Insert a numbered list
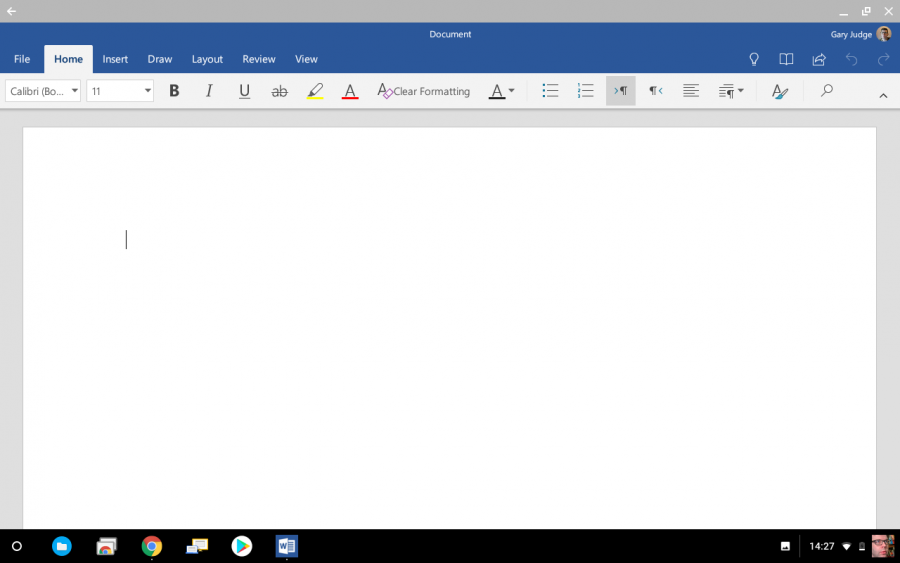 [585, 91]
